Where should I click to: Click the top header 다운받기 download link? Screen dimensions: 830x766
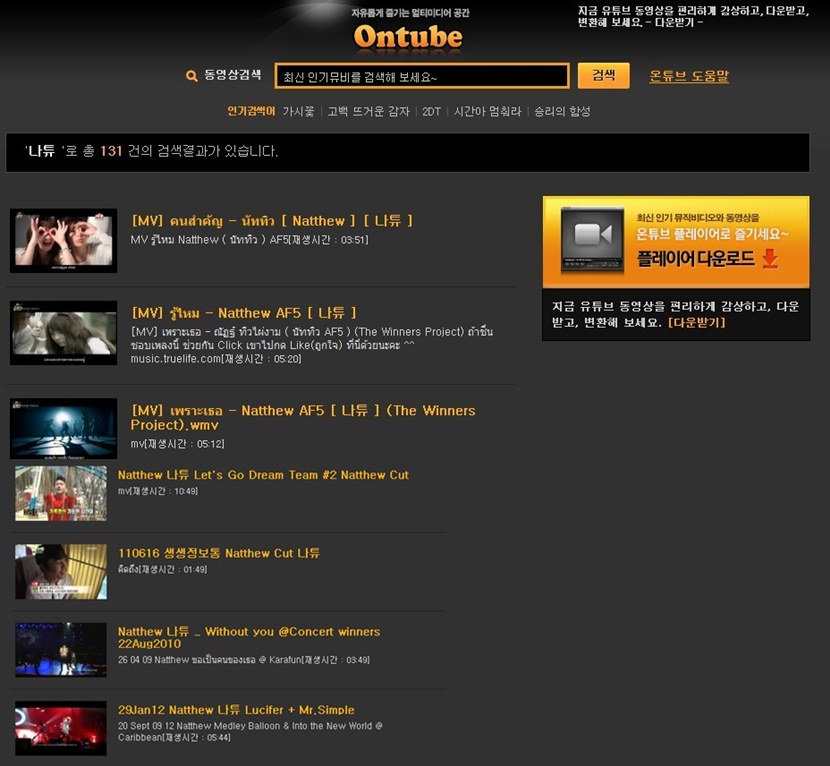[x=674, y=22]
